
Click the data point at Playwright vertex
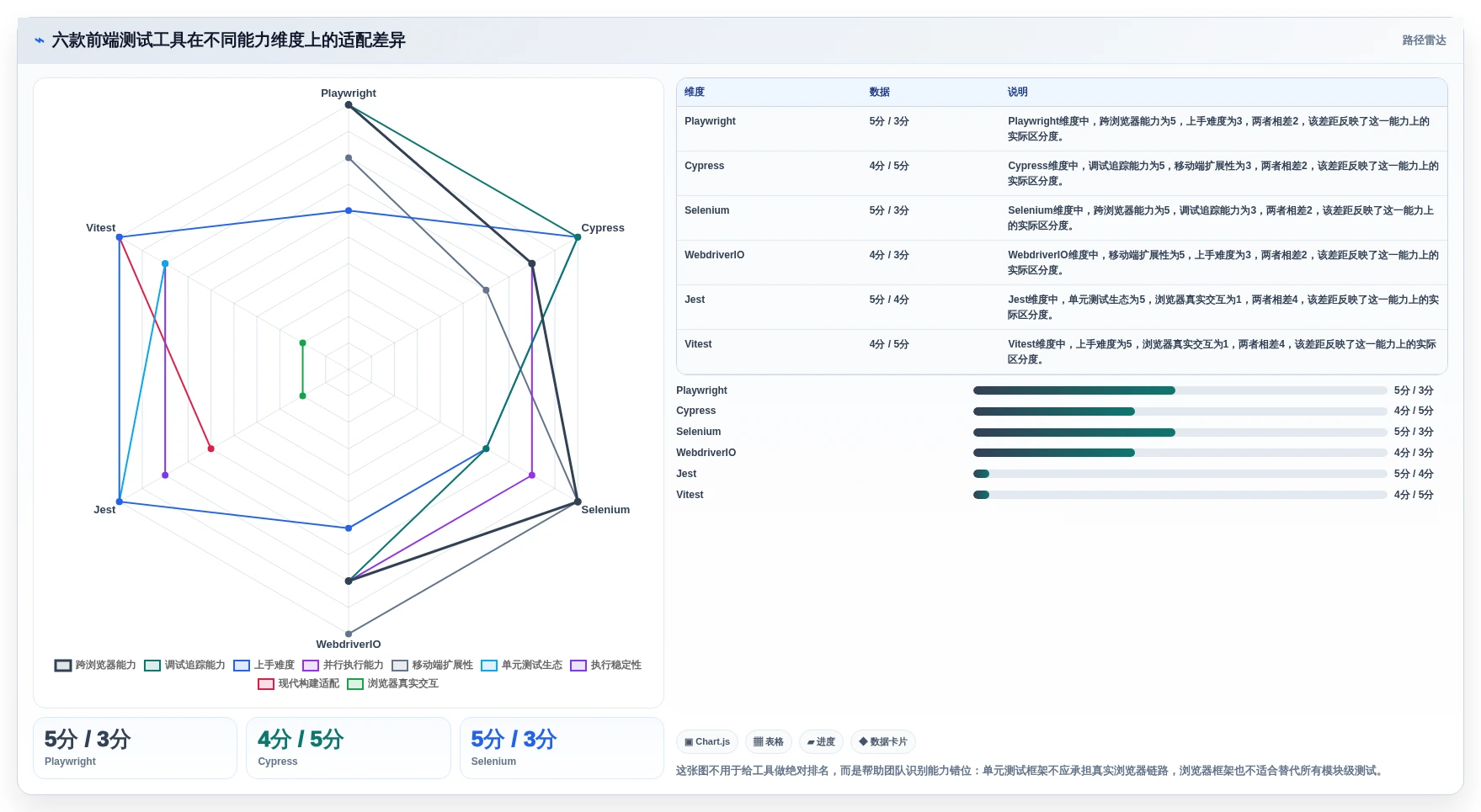[x=349, y=105]
